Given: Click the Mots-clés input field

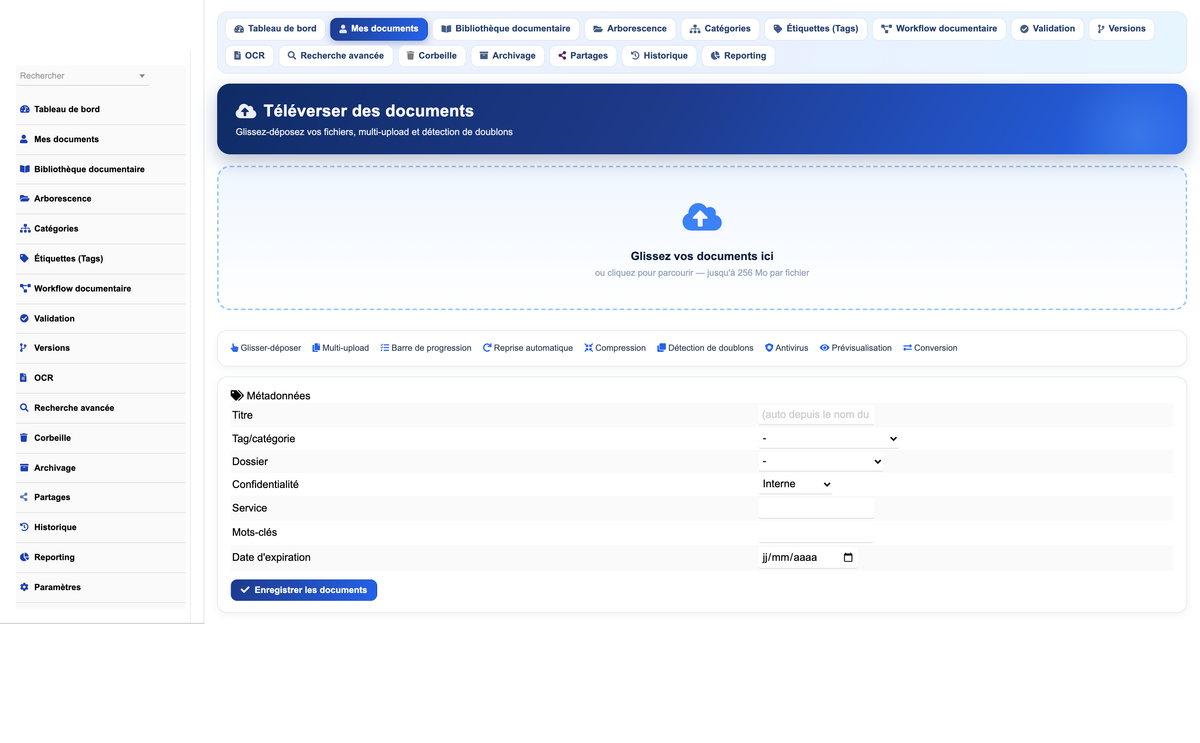Looking at the screenshot, I should click(x=816, y=533).
